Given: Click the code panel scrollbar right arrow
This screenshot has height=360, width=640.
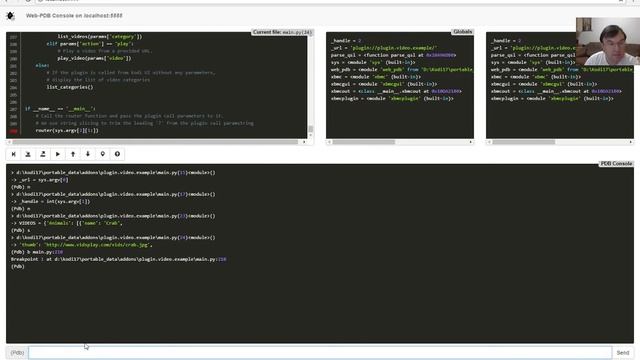Looking at the screenshot, I should point(304,142).
